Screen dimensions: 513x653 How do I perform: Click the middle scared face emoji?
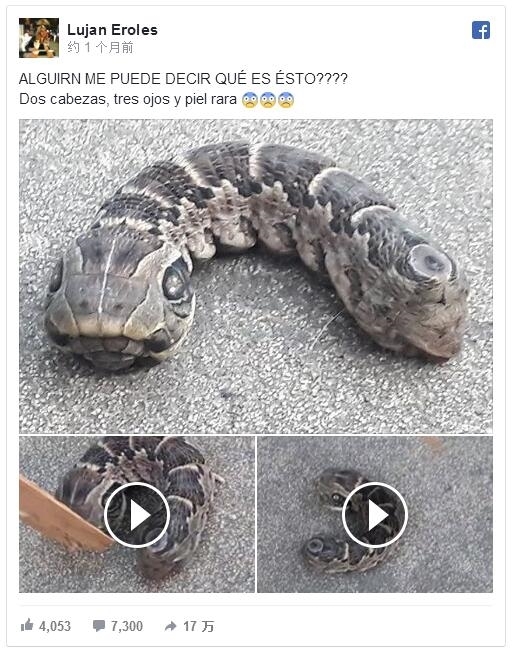tap(268, 100)
